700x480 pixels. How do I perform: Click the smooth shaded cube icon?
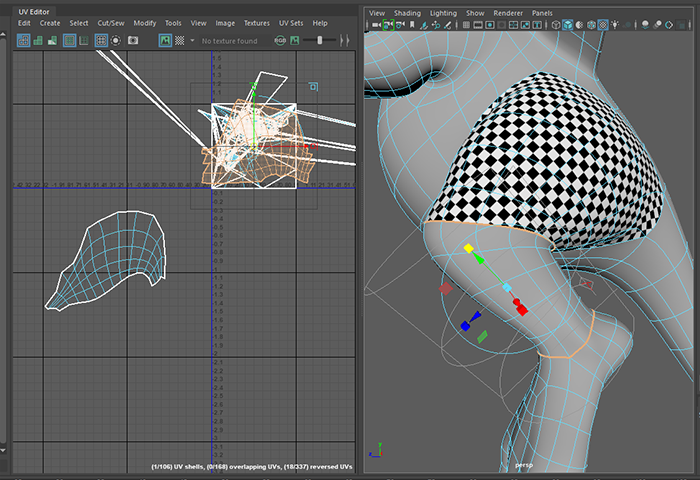tap(568, 26)
